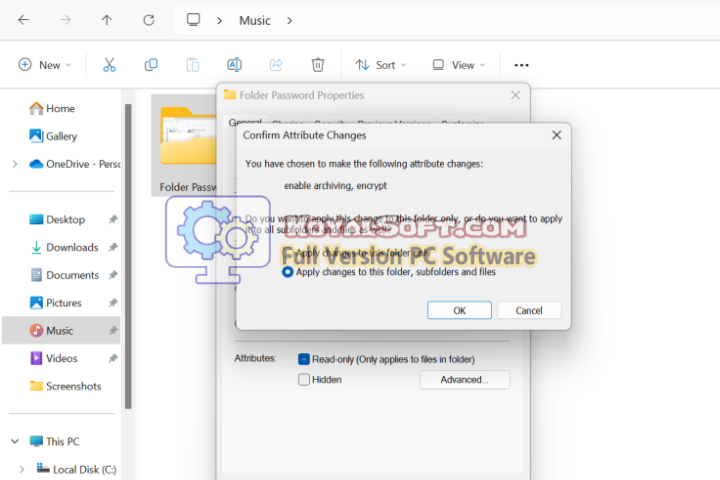
Task: Close the Folder Password Properties window
Action: (516, 95)
